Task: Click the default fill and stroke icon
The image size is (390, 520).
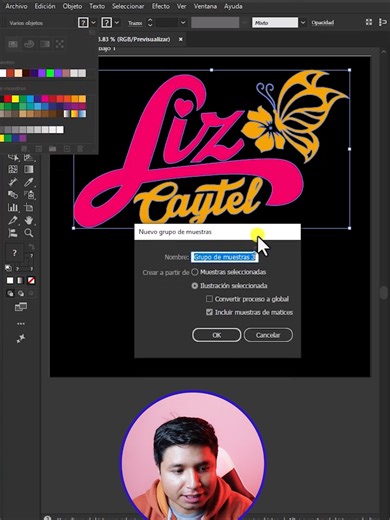Action: 8,268
